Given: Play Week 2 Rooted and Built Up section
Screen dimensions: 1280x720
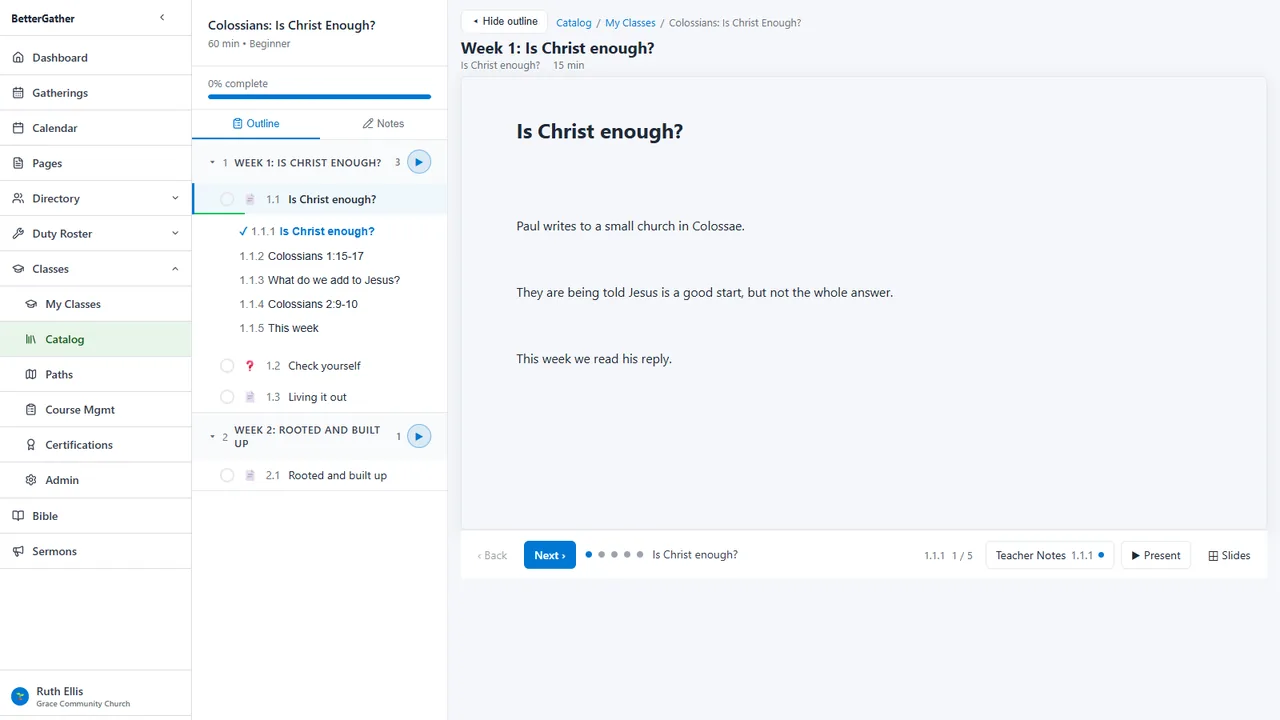Looking at the screenshot, I should click(419, 436).
